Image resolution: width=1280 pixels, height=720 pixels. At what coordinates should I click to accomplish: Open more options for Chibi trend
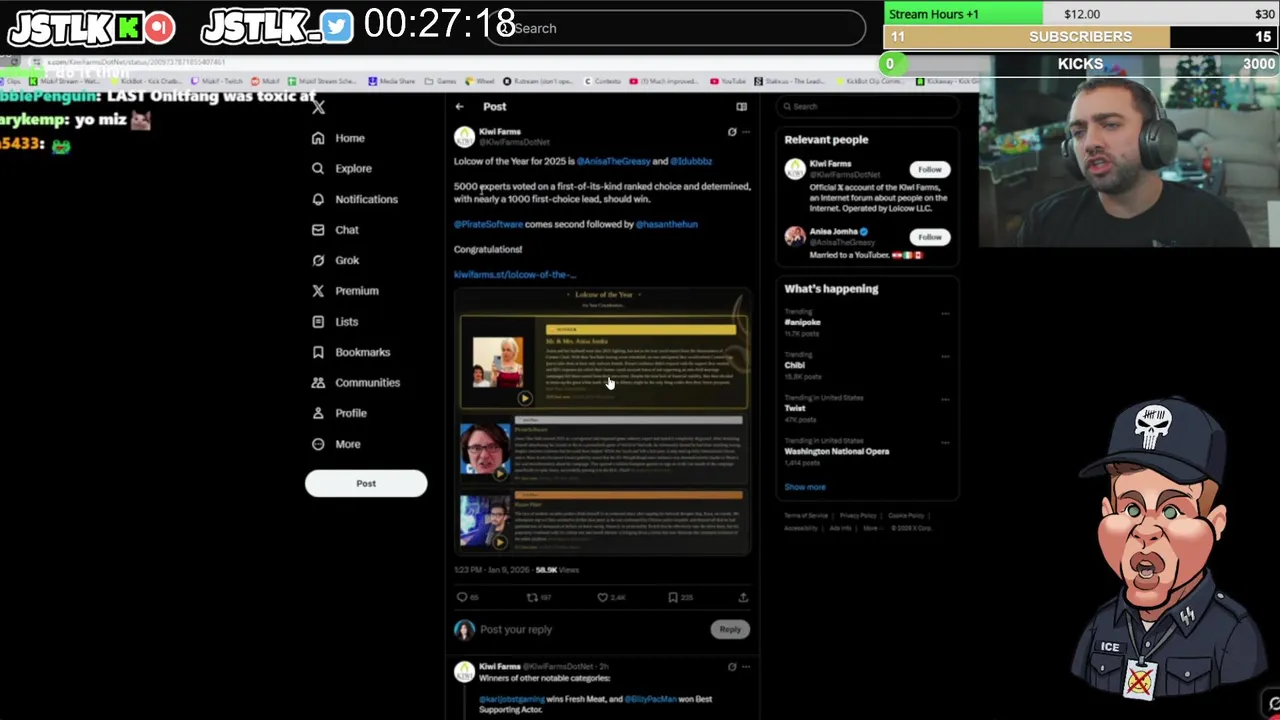tap(945, 357)
